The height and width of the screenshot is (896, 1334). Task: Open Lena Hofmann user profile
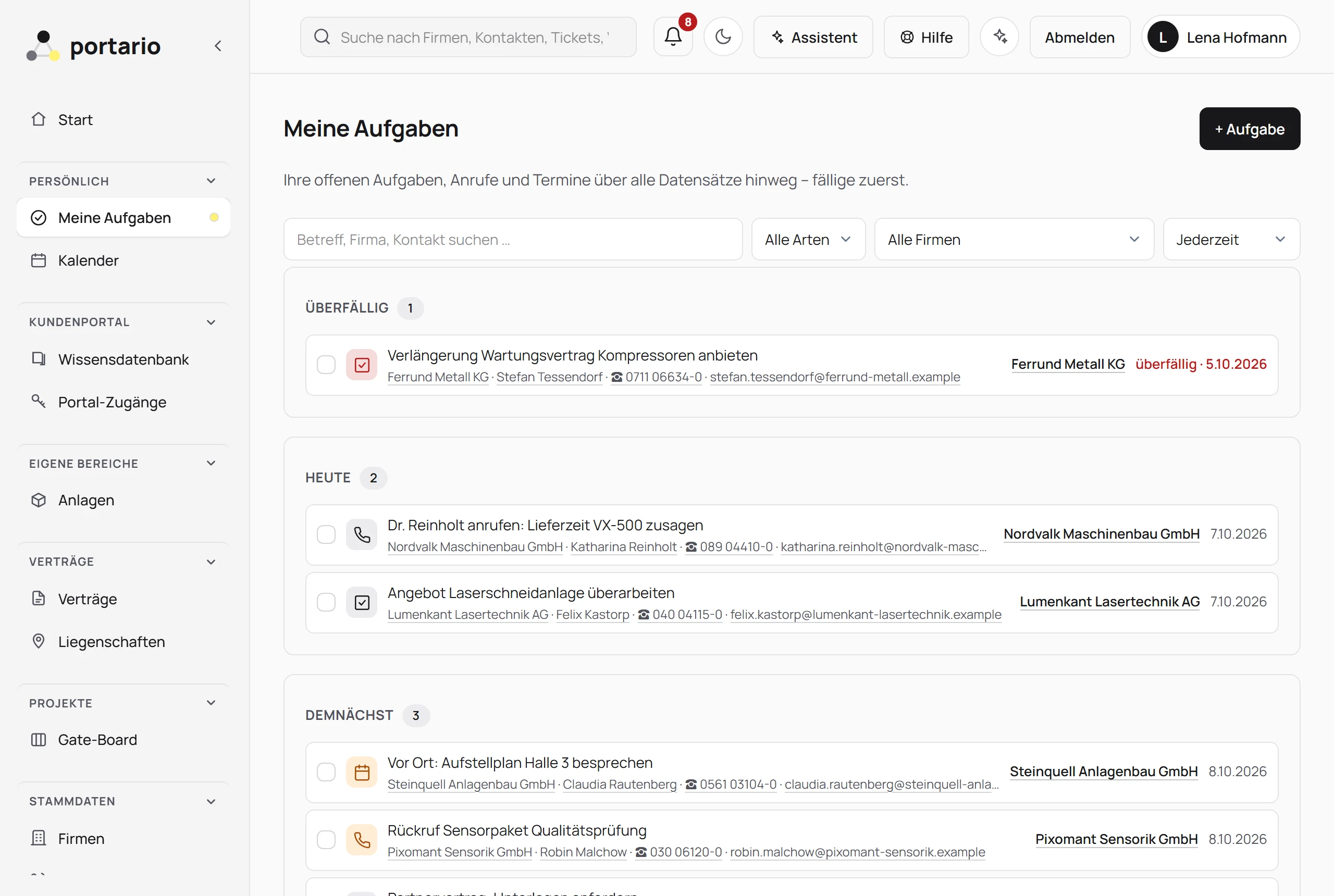pos(1220,37)
